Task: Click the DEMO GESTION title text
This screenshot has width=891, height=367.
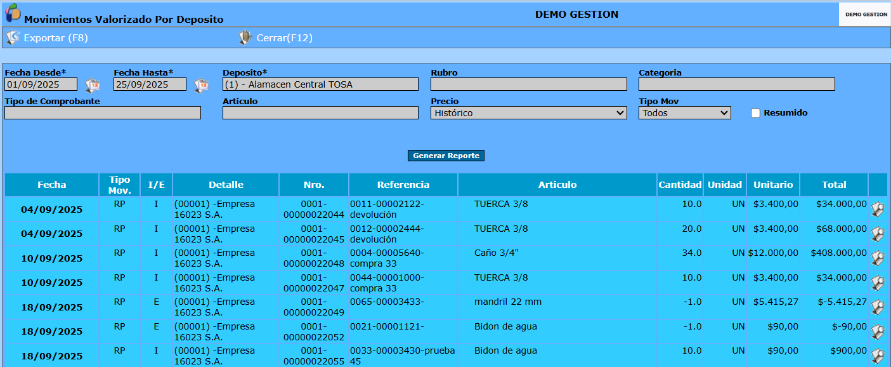Action: point(577,14)
